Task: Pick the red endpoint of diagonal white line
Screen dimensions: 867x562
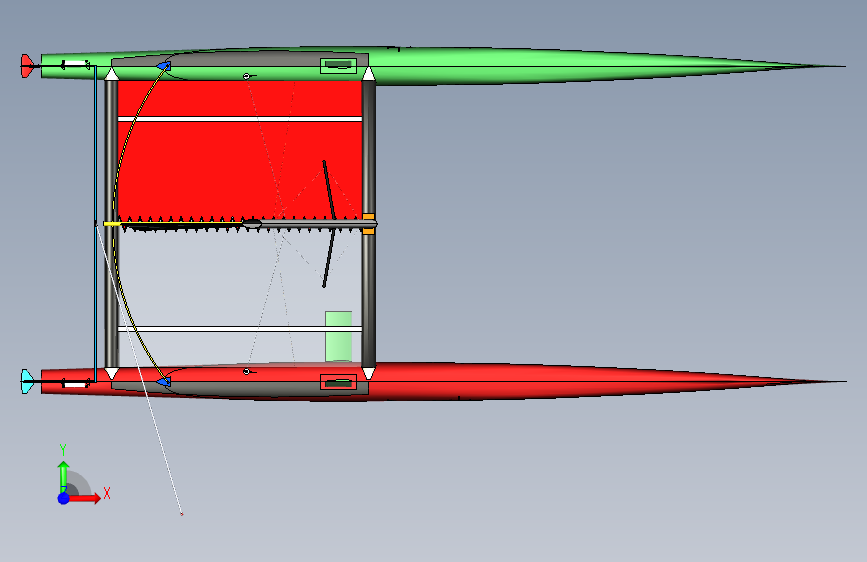Action: (181, 514)
